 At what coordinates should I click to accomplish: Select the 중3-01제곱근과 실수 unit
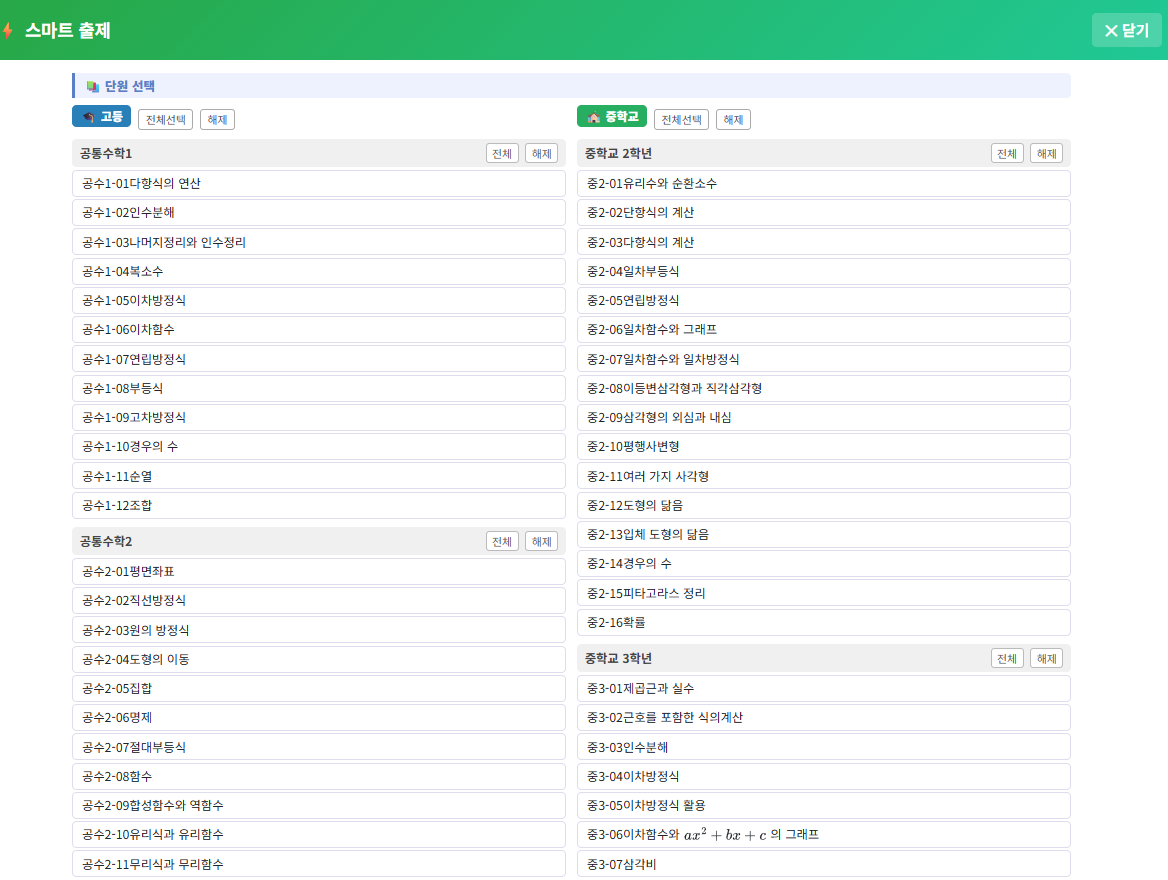pyautogui.click(x=823, y=689)
